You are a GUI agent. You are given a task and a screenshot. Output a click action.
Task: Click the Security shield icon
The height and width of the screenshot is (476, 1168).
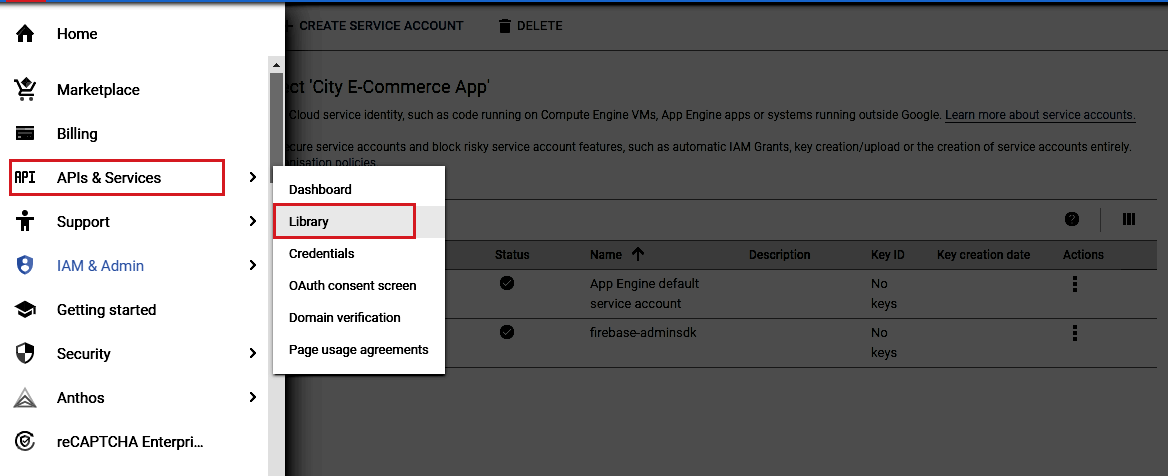[25, 353]
